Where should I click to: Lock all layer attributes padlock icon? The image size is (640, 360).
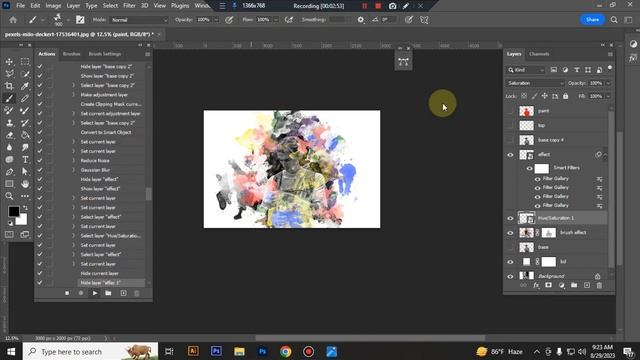click(565, 96)
